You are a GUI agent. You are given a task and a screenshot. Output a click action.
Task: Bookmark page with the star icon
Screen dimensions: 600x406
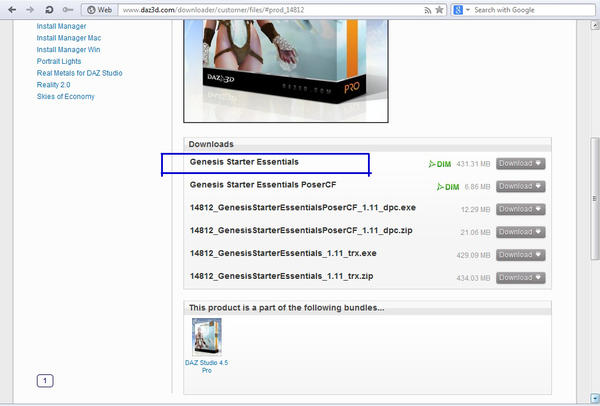coord(439,10)
